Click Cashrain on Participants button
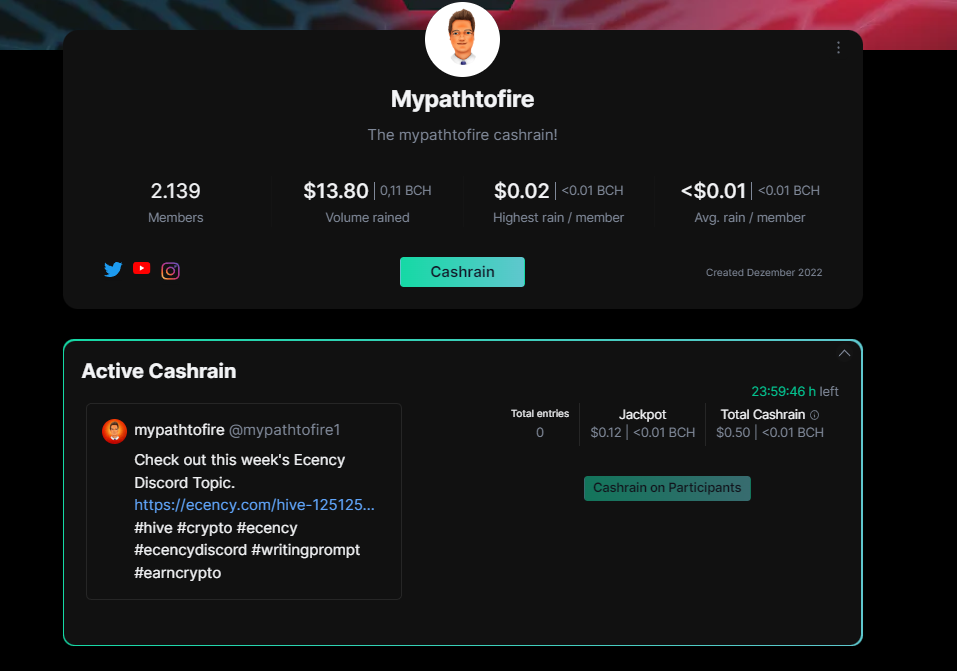Image resolution: width=957 pixels, height=671 pixels. [667, 488]
